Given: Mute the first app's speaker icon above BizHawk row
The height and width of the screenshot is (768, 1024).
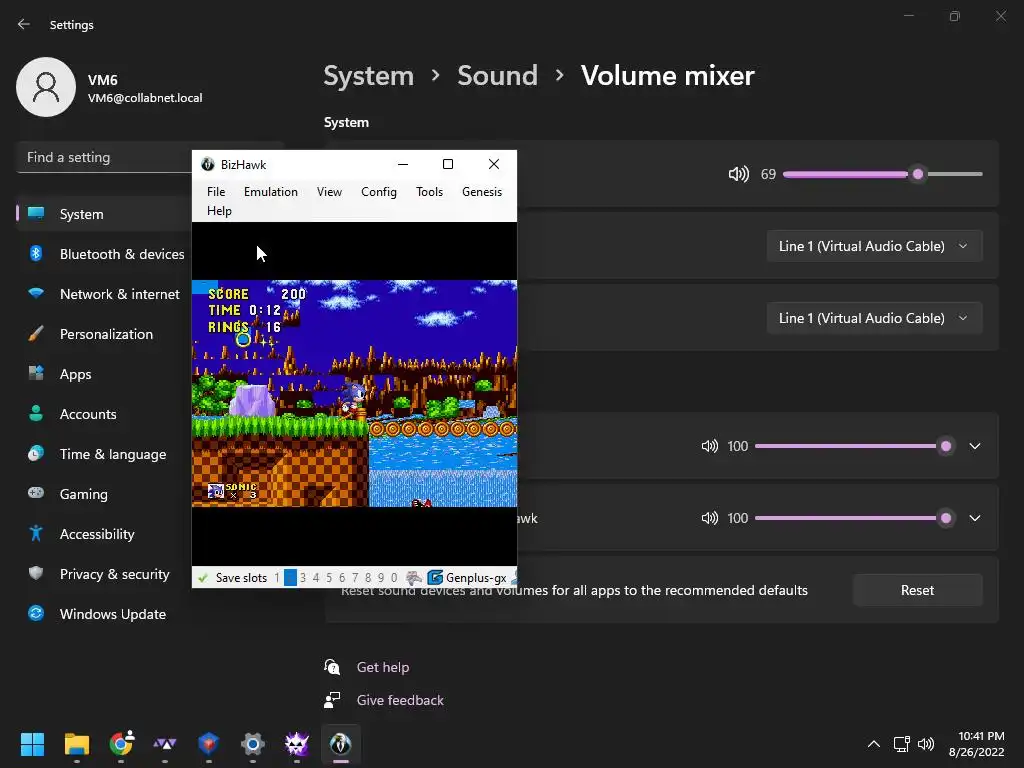Looking at the screenshot, I should [x=710, y=446].
